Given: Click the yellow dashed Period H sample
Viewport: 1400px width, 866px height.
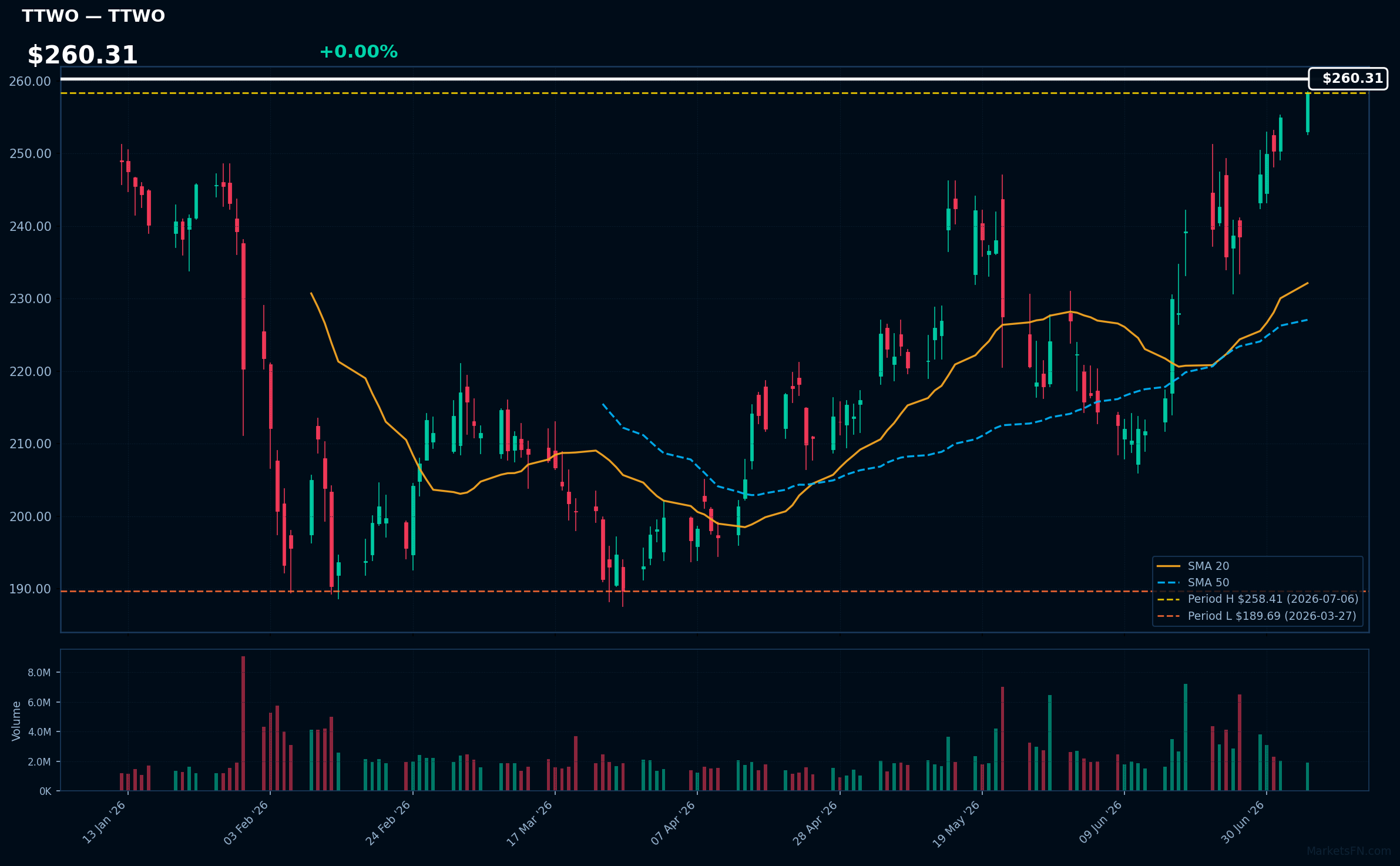Looking at the screenshot, I should [1169, 599].
